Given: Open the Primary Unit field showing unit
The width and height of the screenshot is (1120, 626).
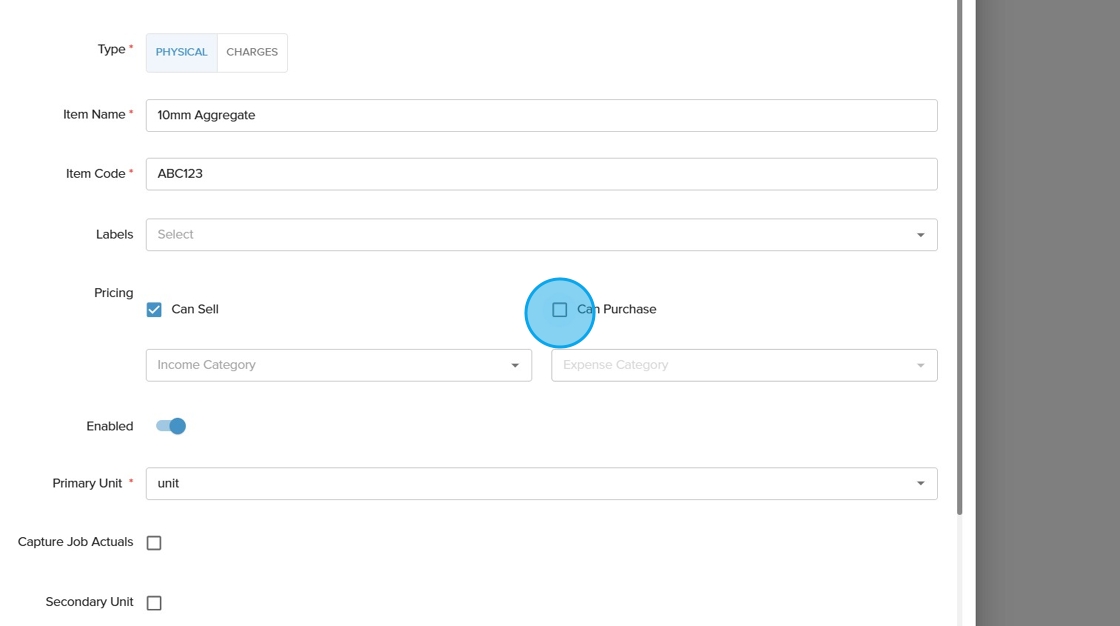Looking at the screenshot, I should click(530, 484).
